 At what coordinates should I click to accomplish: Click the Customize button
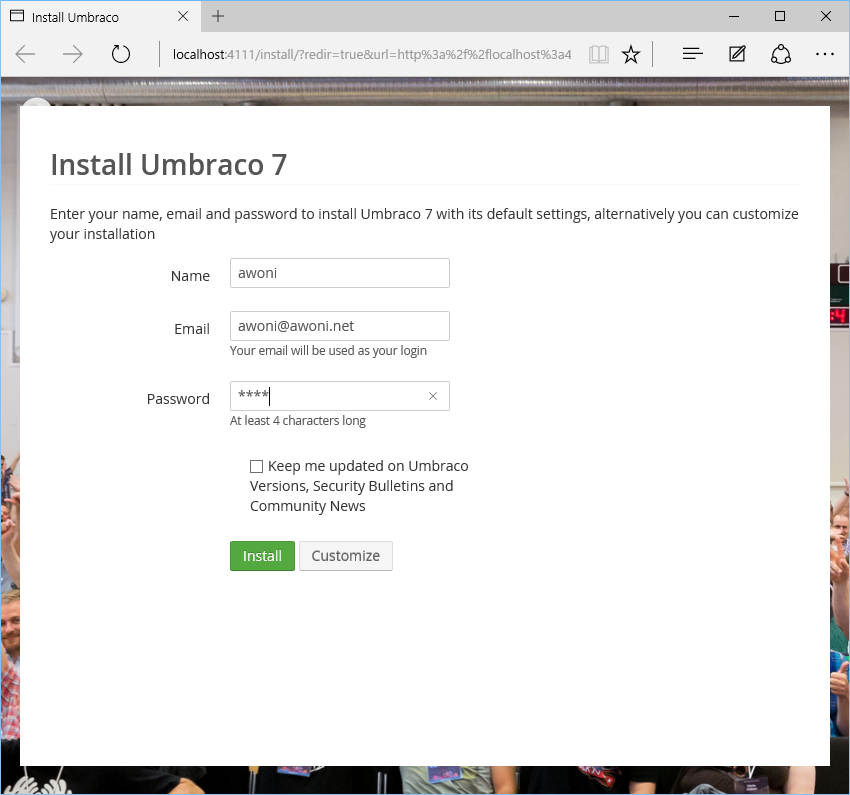[x=345, y=556]
